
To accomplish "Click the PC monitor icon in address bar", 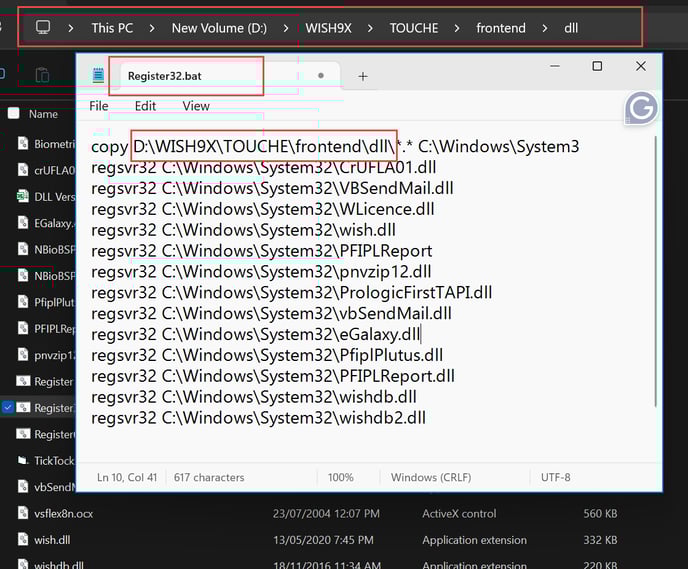I will point(43,27).
